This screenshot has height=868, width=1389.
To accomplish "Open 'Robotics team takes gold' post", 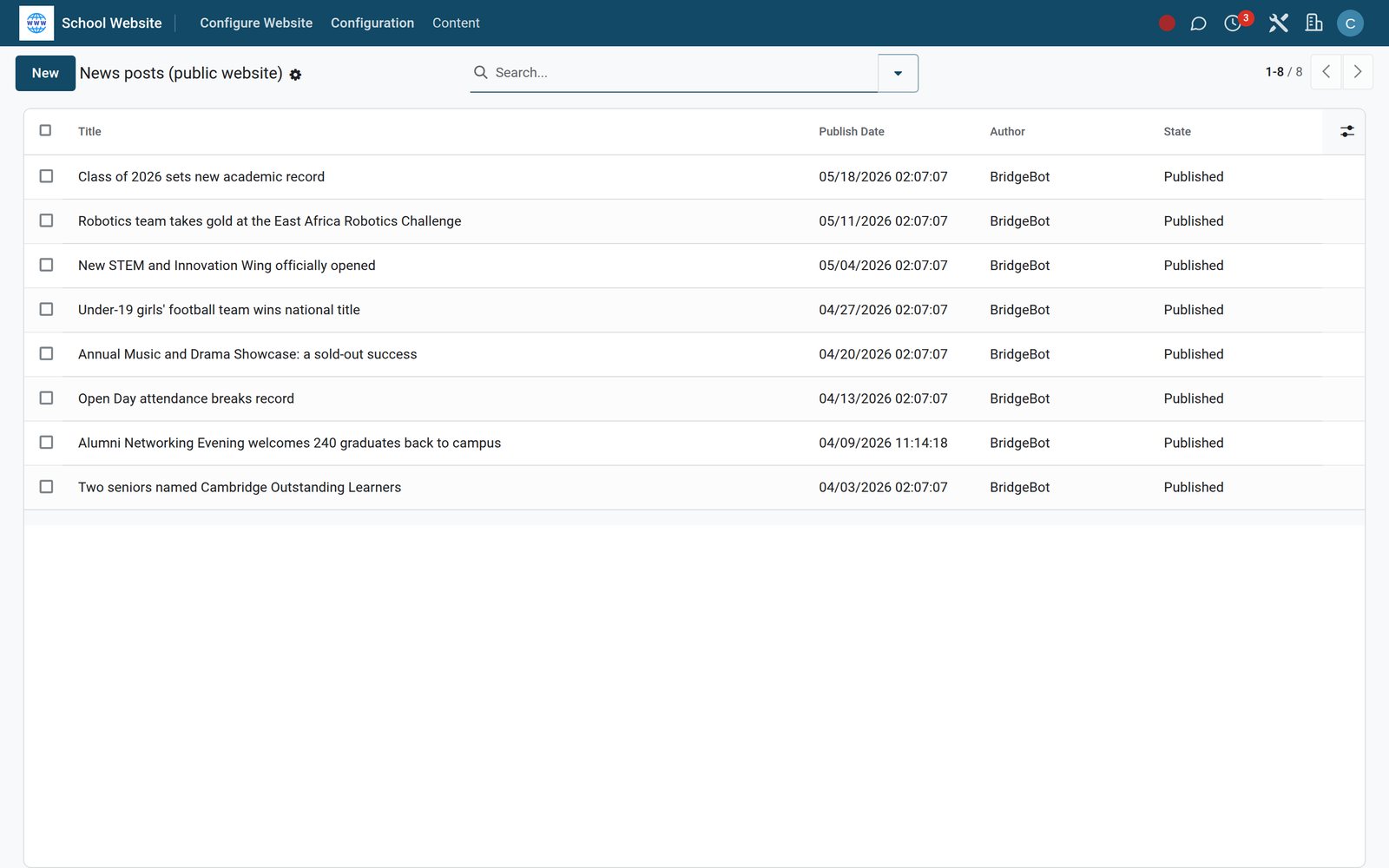I will tap(269, 221).
